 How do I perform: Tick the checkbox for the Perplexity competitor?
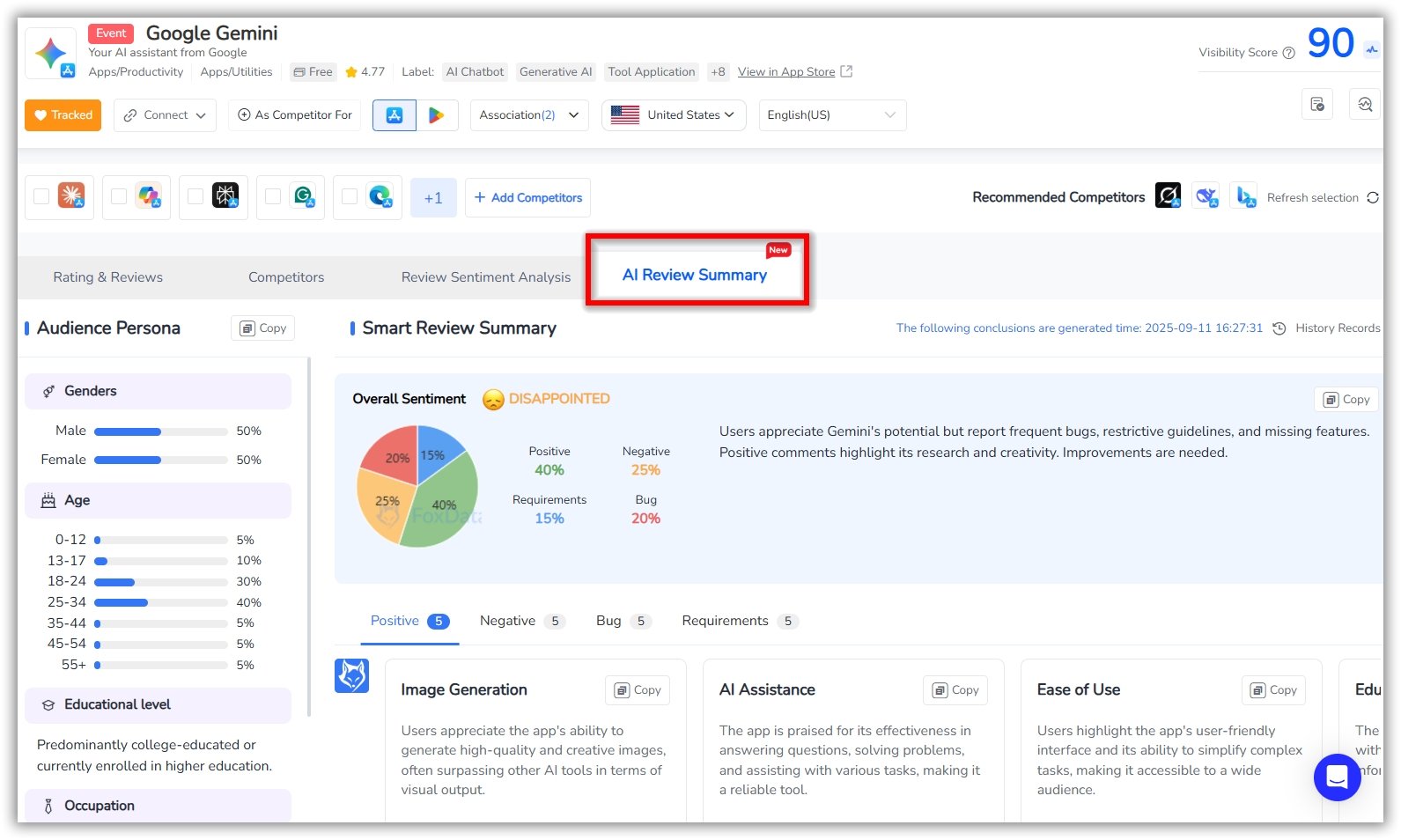pos(195,196)
